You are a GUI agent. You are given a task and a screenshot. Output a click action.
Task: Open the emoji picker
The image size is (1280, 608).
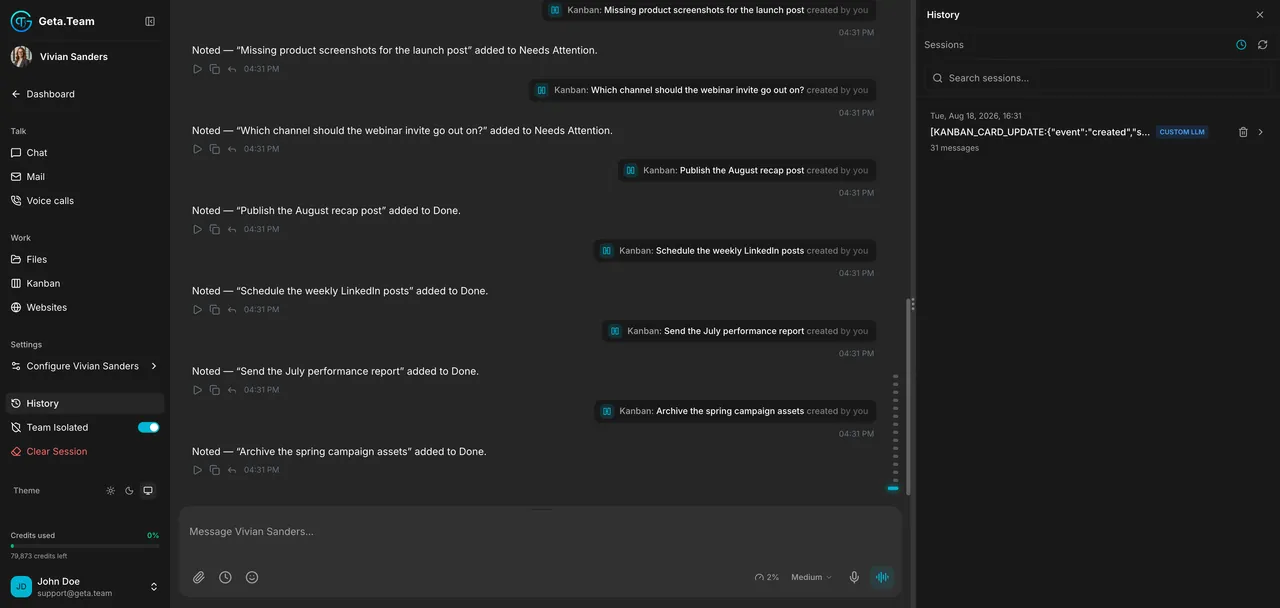pyautogui.click(x=252, y=577)
